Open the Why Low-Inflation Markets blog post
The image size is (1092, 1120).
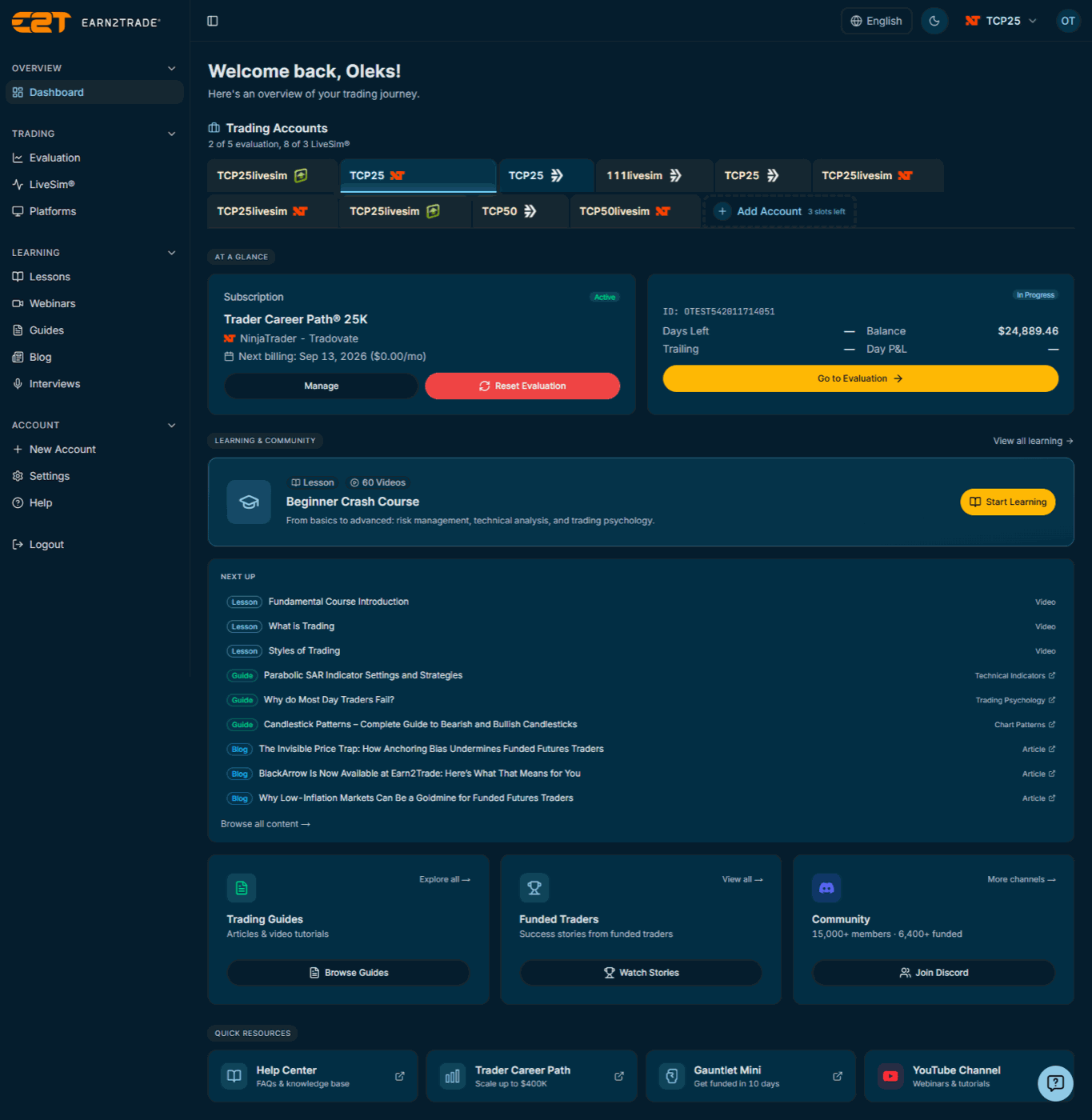point(641,798)
